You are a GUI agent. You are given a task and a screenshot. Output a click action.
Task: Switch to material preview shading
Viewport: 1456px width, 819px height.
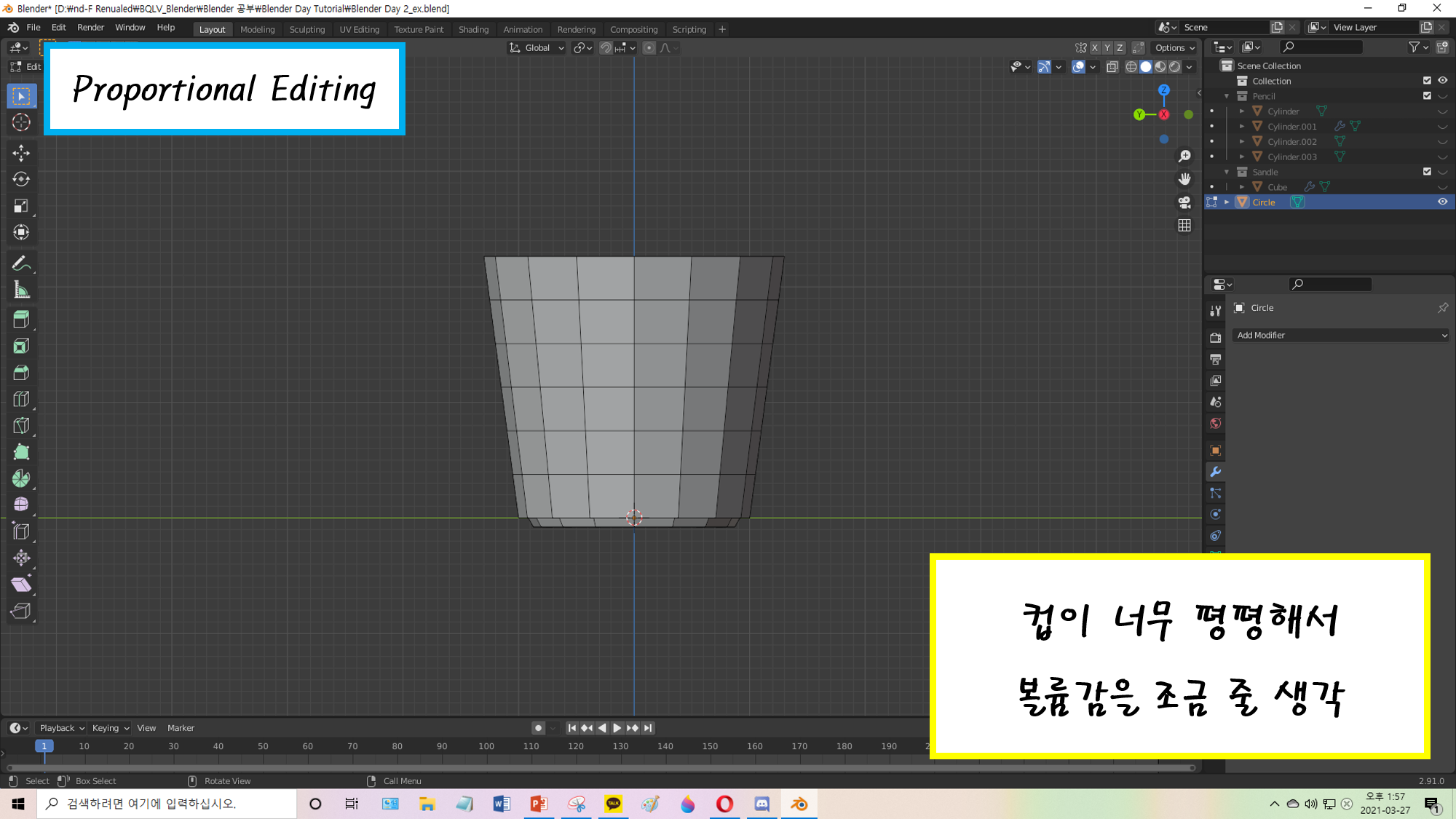click(x=1160, y=67)
